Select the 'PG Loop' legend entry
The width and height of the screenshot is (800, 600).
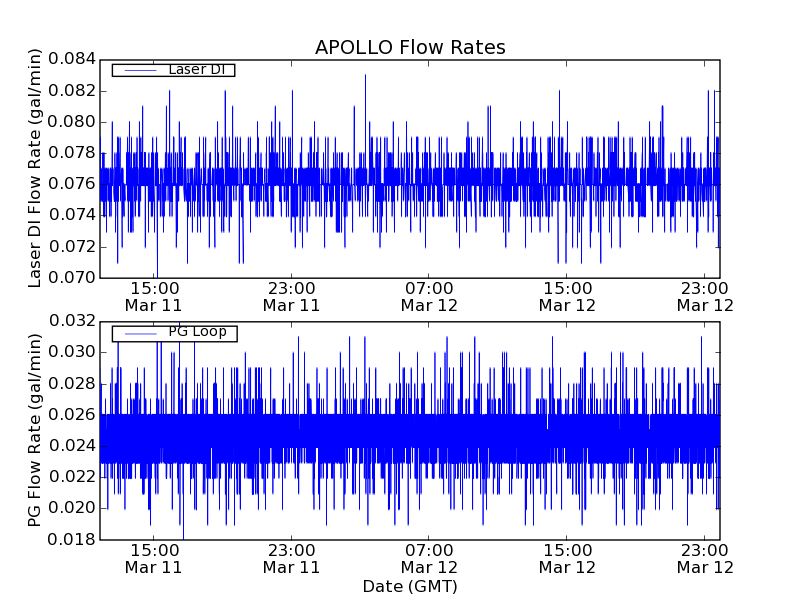(197, 332)
